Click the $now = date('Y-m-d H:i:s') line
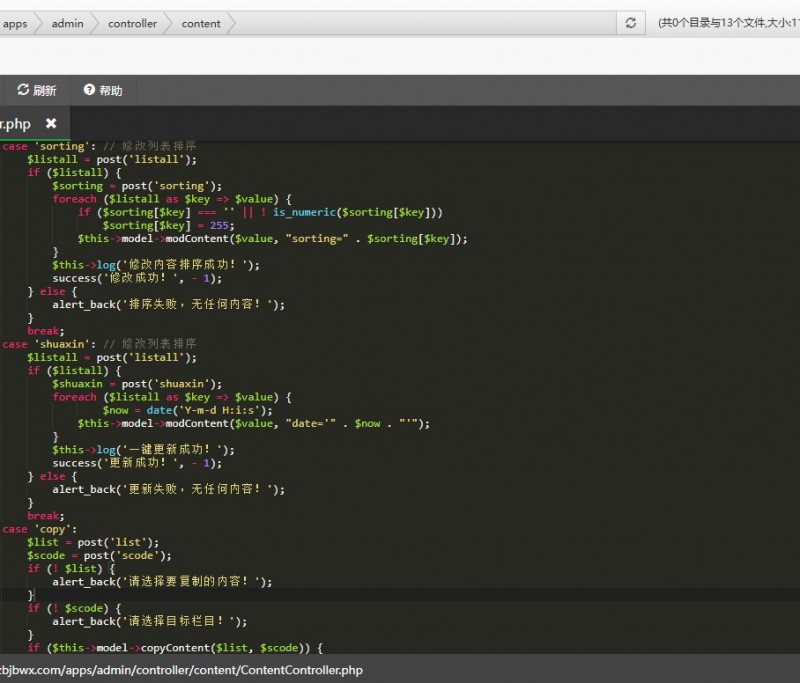This screenshot has height=683, width=800. pyautogui.click(x=187, y=410)
